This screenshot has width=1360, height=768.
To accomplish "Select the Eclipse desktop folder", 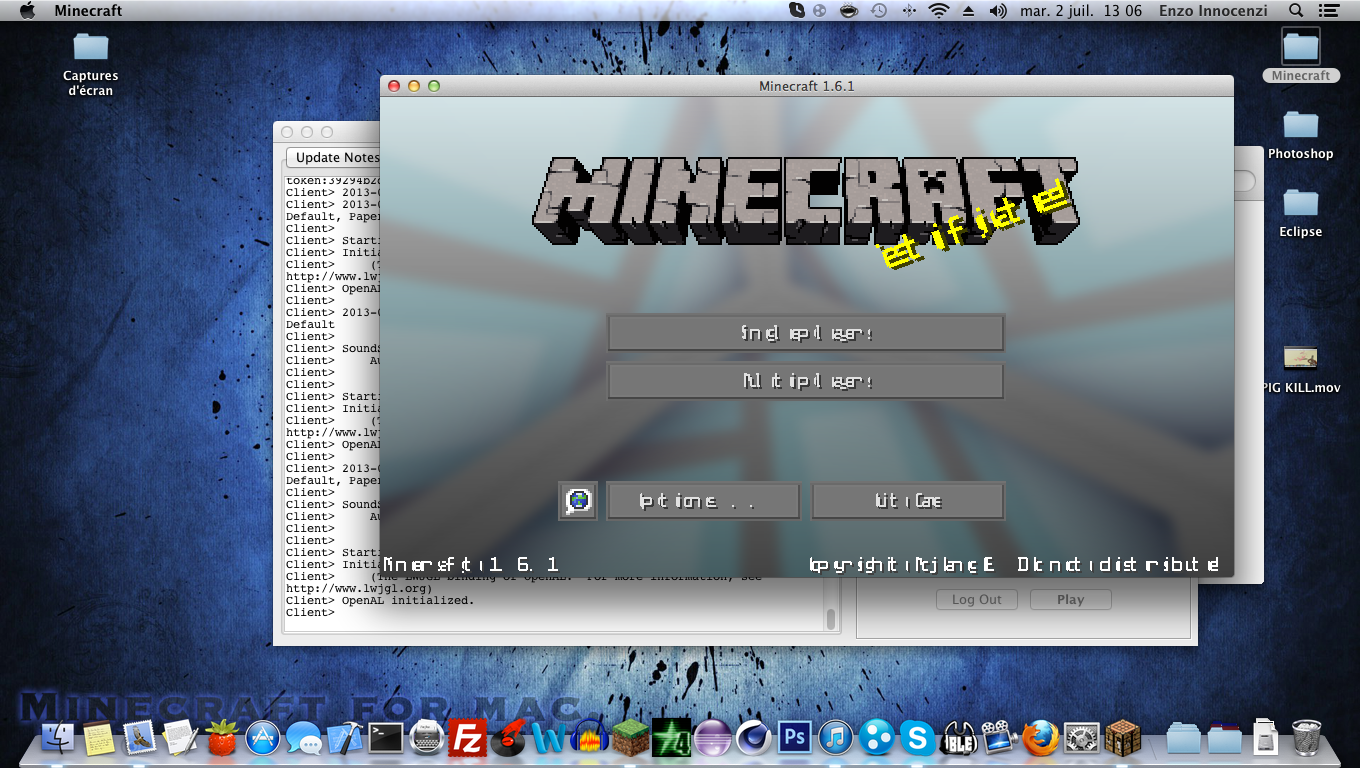I will 1301,211.
